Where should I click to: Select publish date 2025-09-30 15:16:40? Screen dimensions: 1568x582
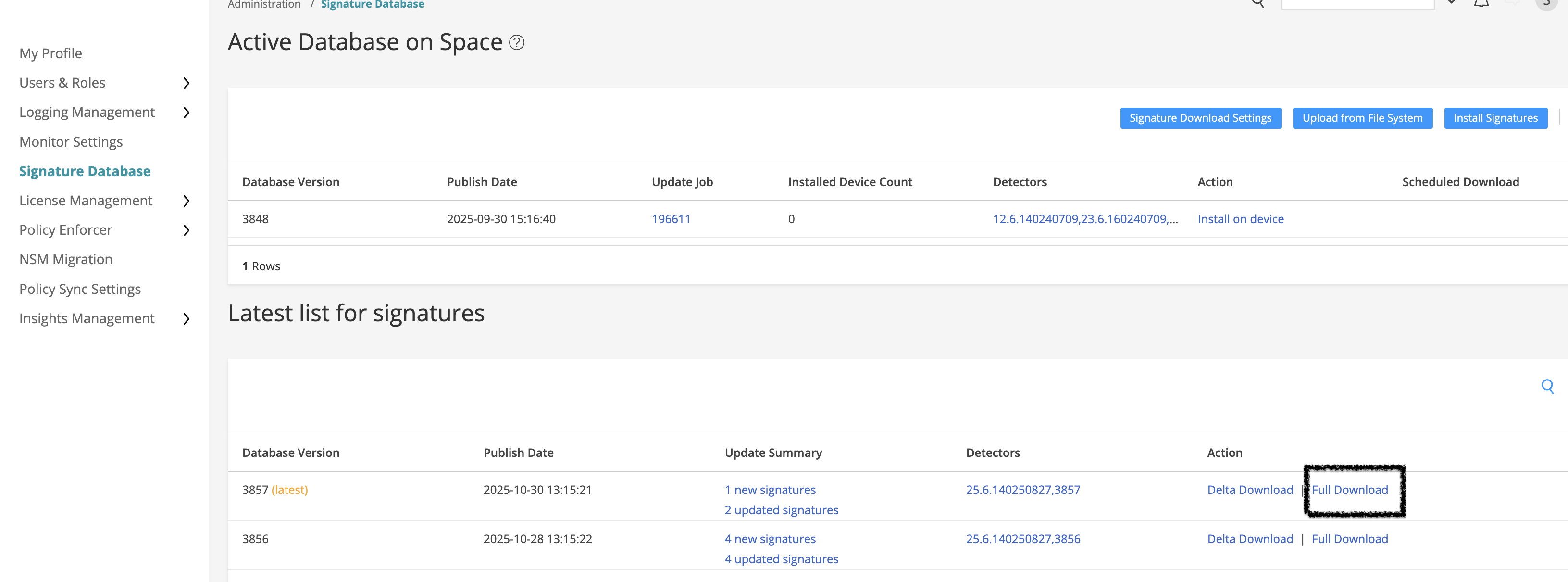pos(501,219)
